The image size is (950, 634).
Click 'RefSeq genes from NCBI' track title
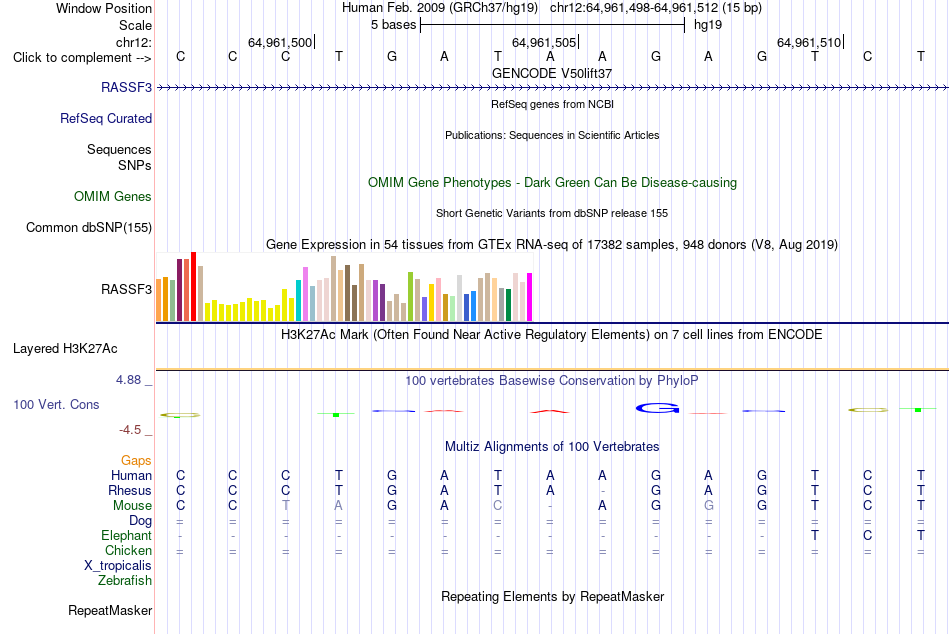pos(553,104)
